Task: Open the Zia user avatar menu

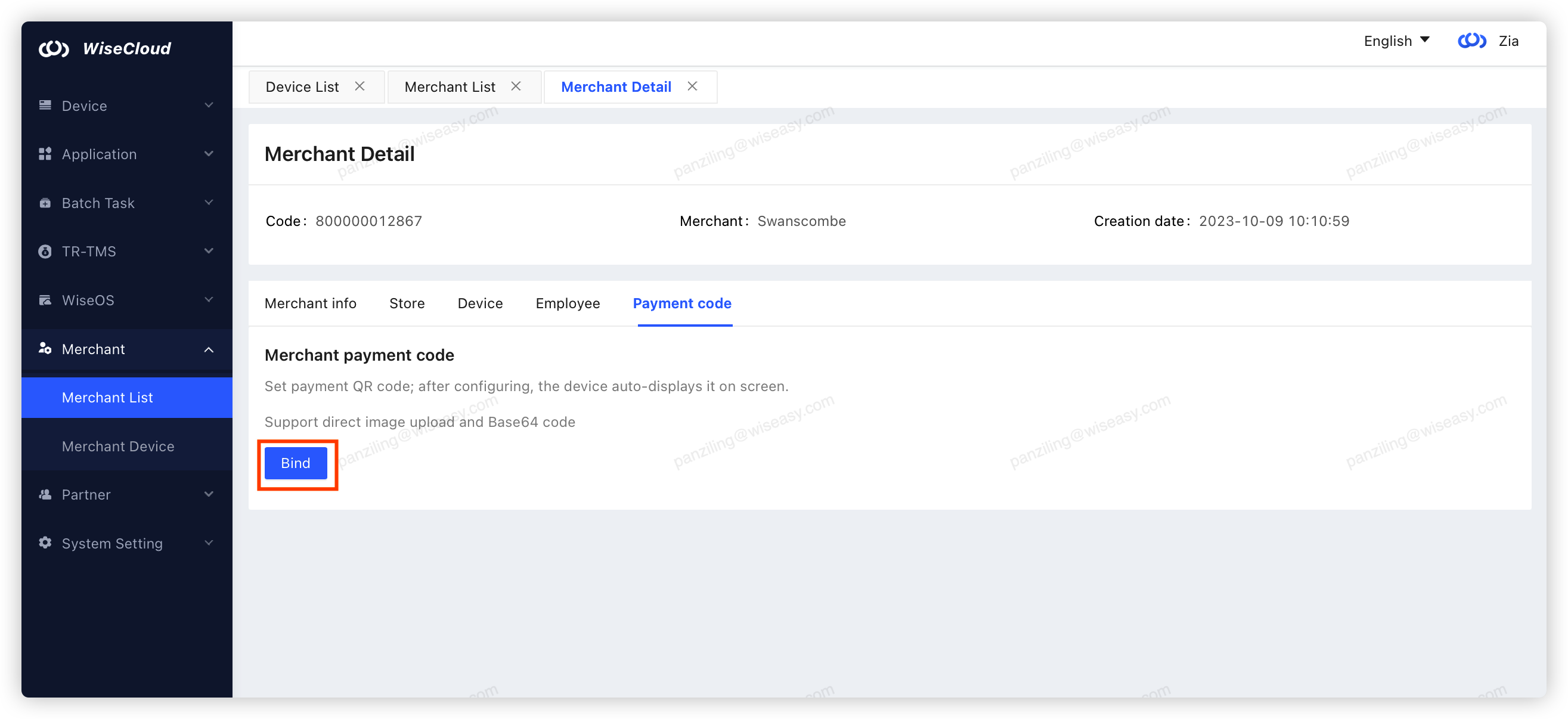Action: click(1471, 41)
